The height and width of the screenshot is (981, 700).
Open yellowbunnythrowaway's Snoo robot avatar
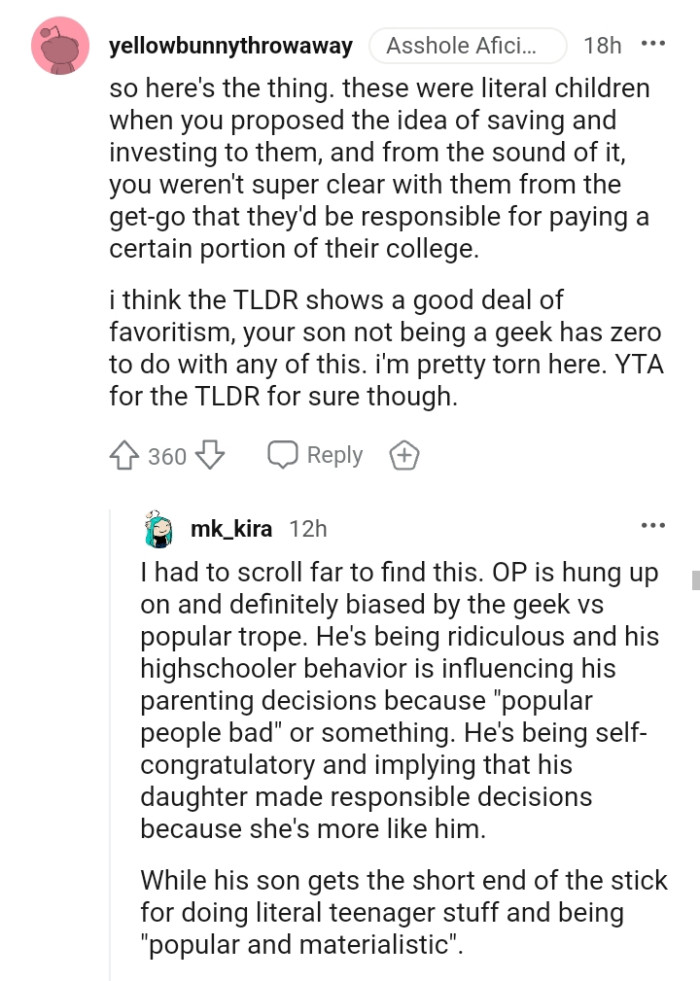tap(60, 45)
